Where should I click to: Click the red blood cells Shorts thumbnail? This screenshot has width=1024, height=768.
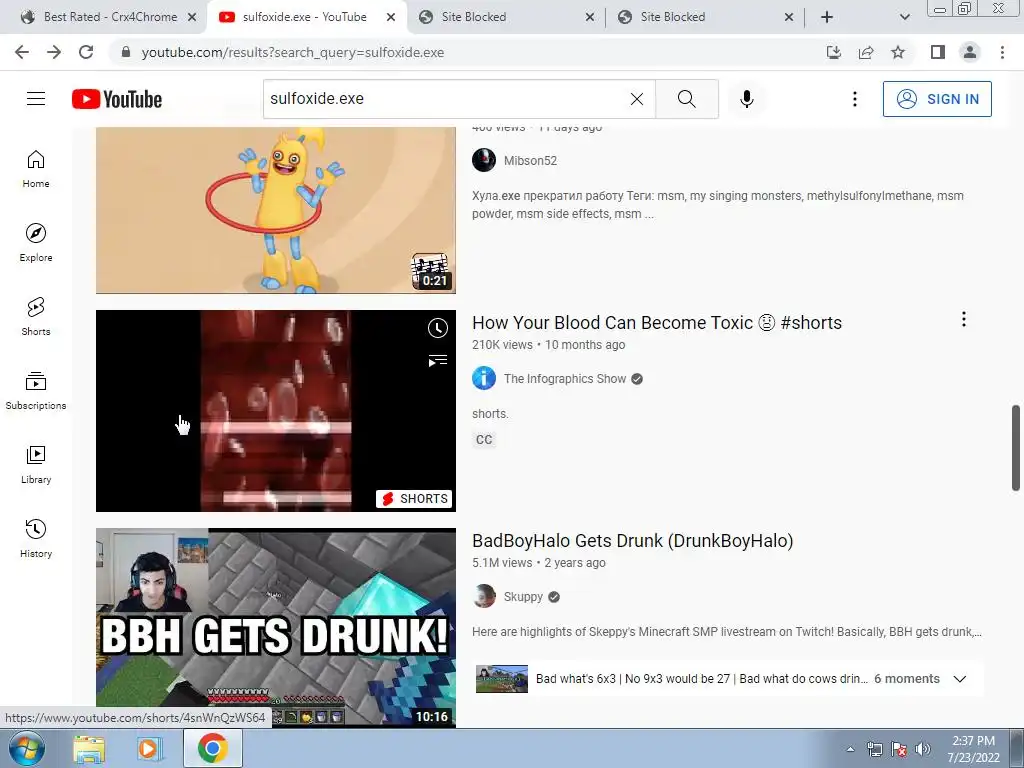(276, 411)
